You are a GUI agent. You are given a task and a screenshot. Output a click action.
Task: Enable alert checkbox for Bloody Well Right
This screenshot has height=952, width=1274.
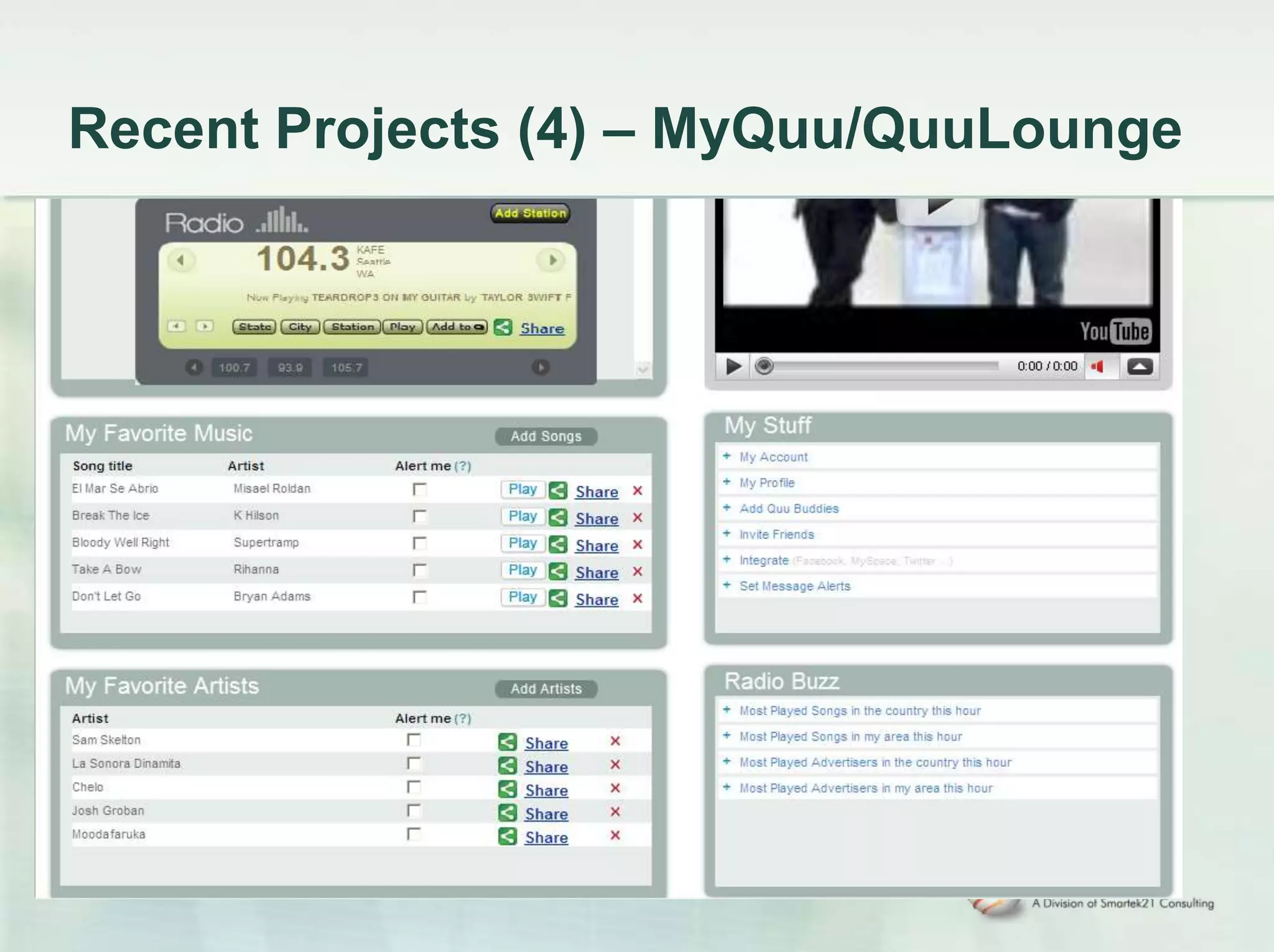[420, 543]
